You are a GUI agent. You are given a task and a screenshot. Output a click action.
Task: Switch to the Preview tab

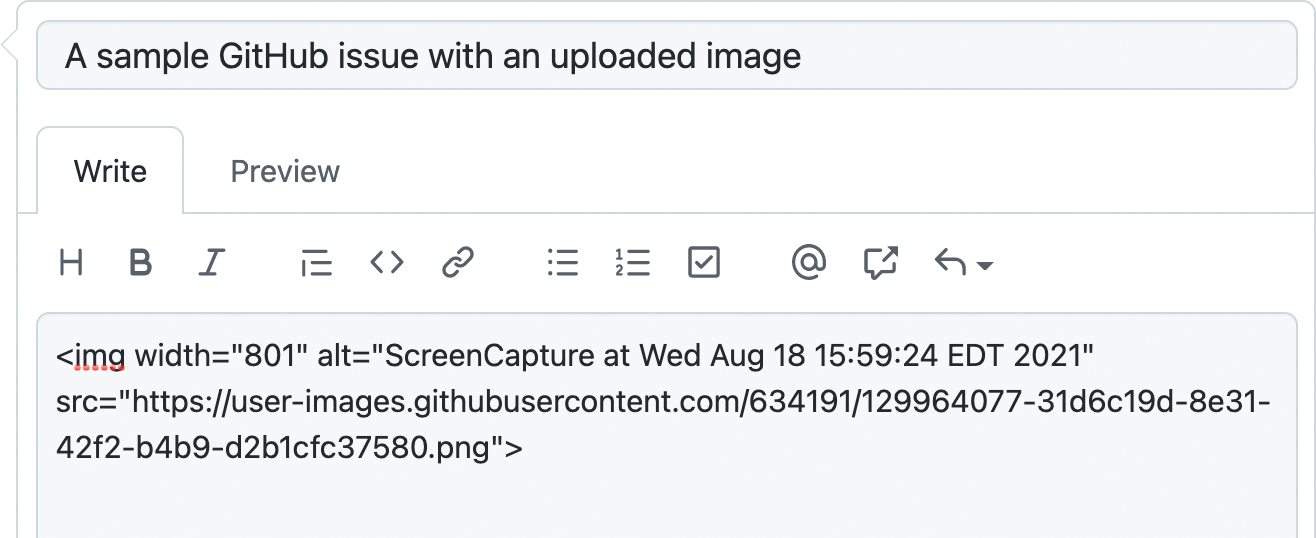(285, 171)
